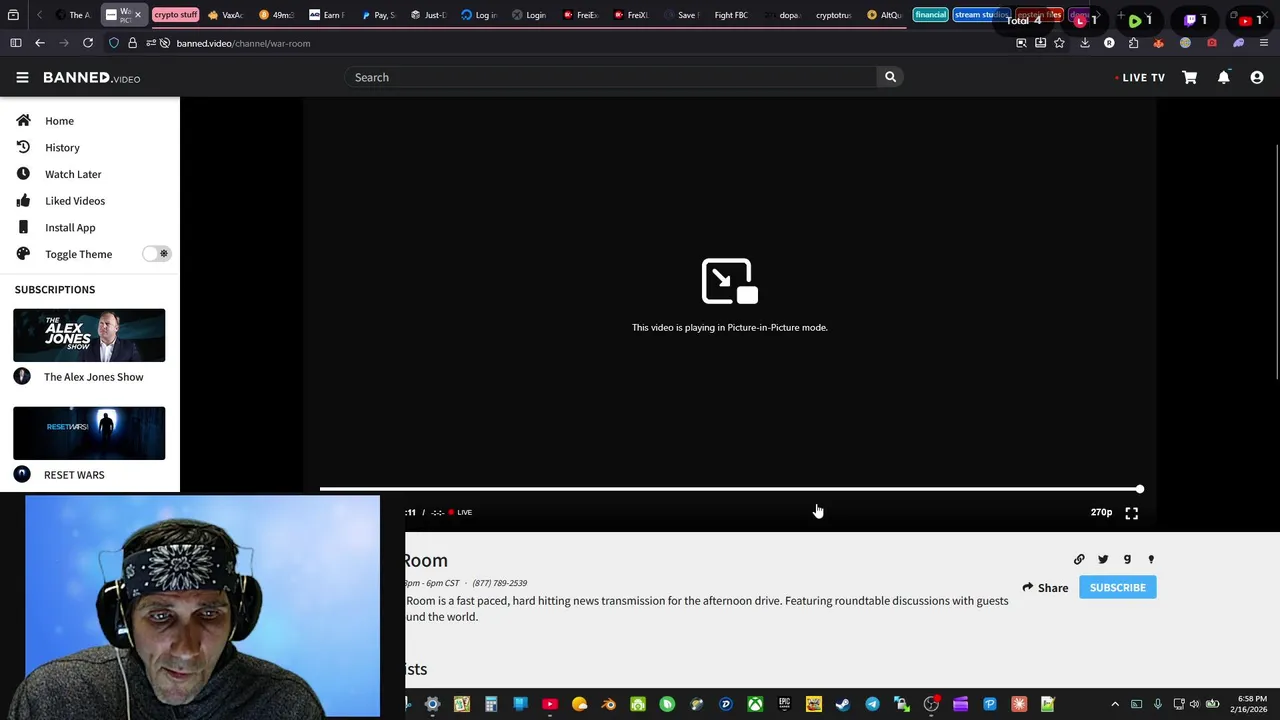Jump to LIVE in player
Screen dimensions: 1280x720
pos(460,512)
